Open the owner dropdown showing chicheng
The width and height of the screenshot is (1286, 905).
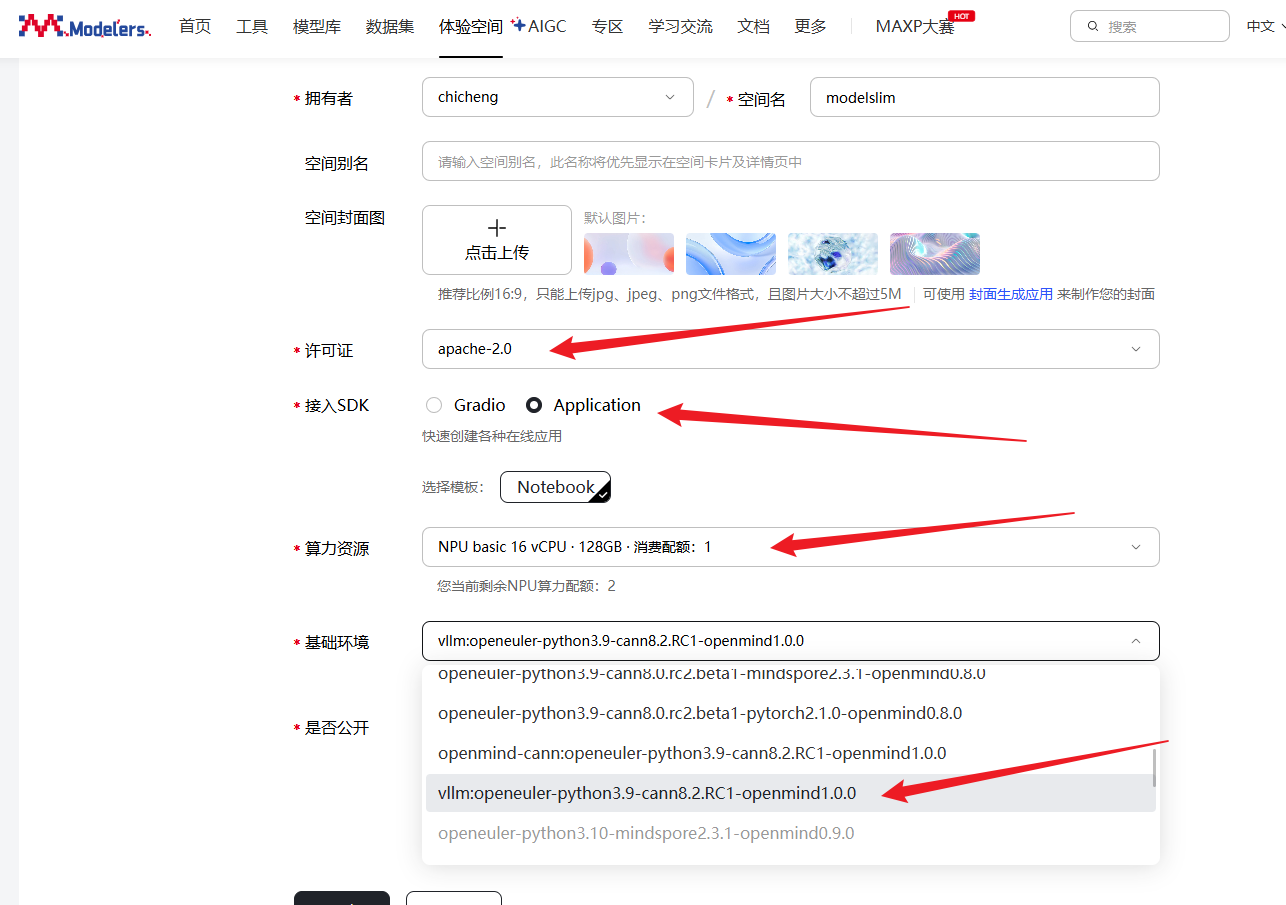point(558,97)
